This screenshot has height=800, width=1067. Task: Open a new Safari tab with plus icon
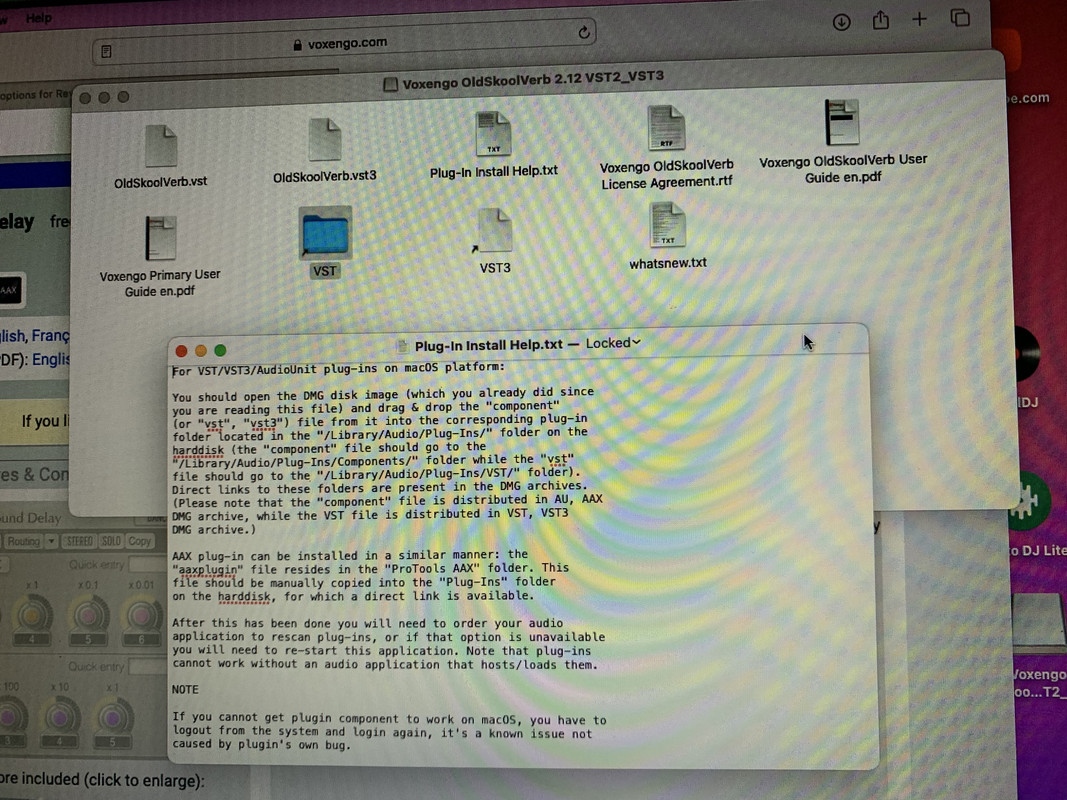pos(919,19)
